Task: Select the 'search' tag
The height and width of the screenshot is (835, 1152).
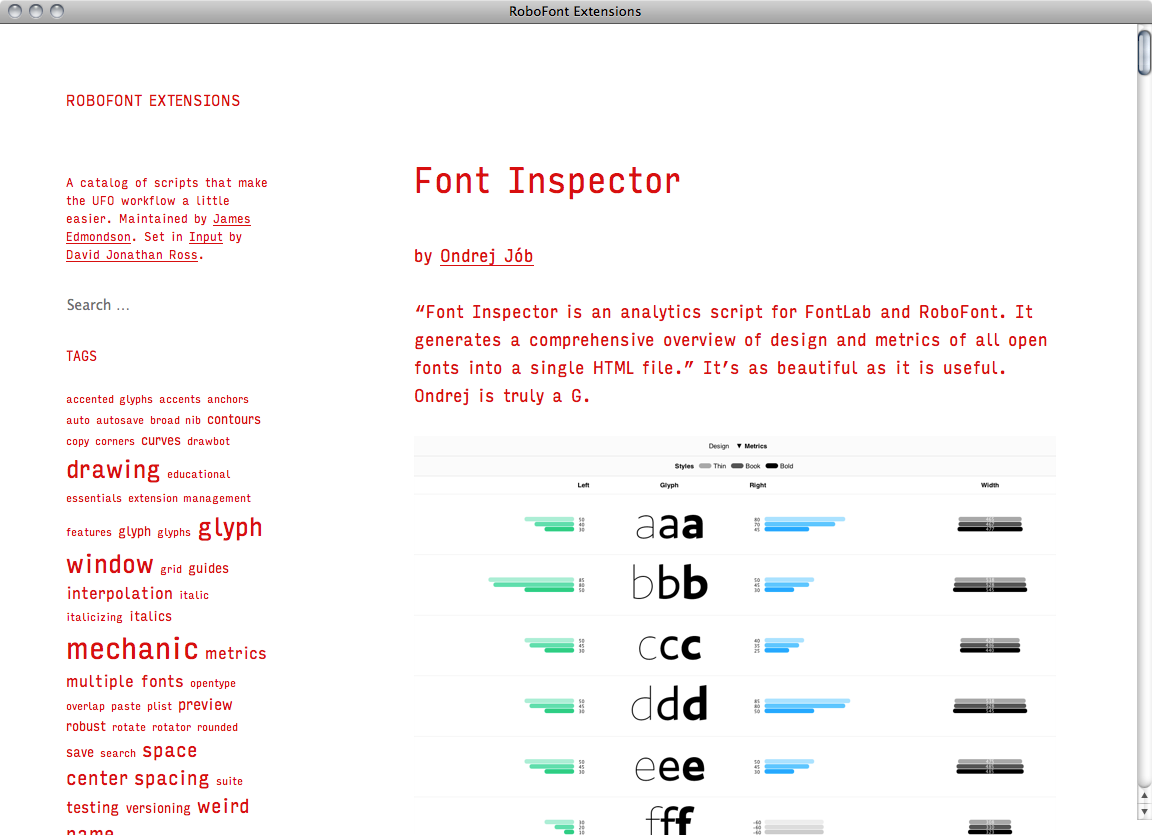Action: coord(118,753)
